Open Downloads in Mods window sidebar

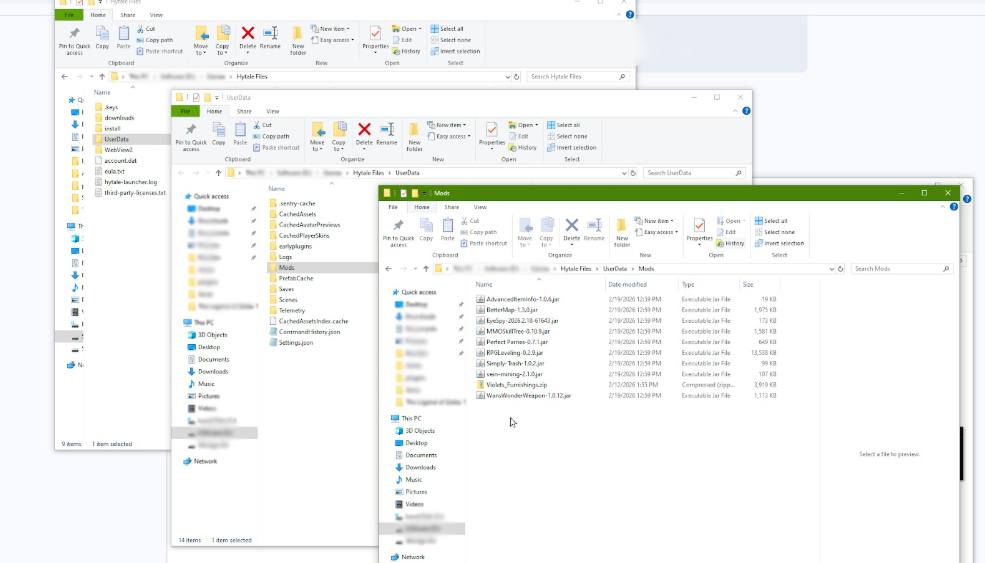pyautogui.click(x=420, y=467)
